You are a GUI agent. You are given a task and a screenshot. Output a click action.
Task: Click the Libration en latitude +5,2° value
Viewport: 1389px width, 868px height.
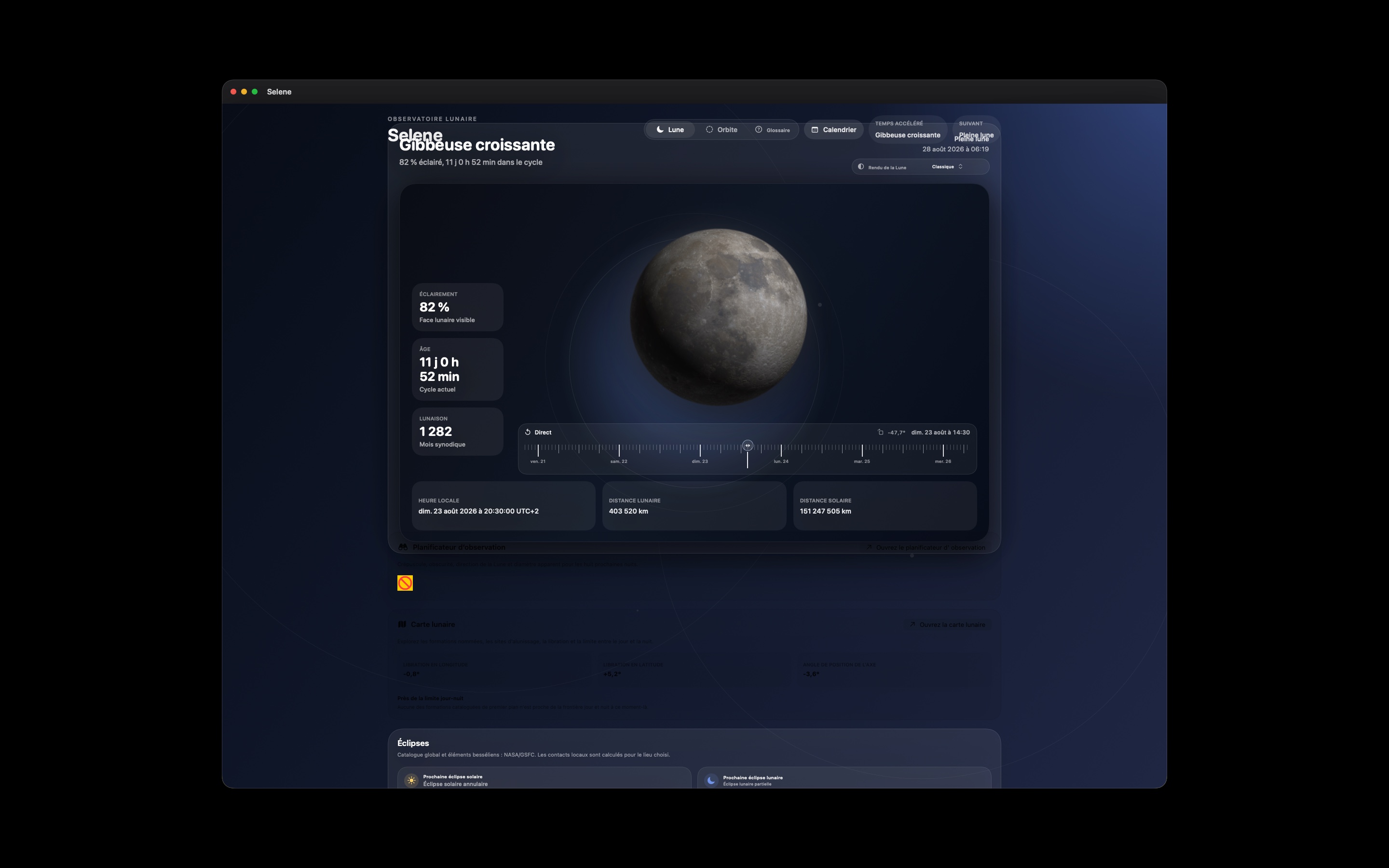[x=612, y=674]
